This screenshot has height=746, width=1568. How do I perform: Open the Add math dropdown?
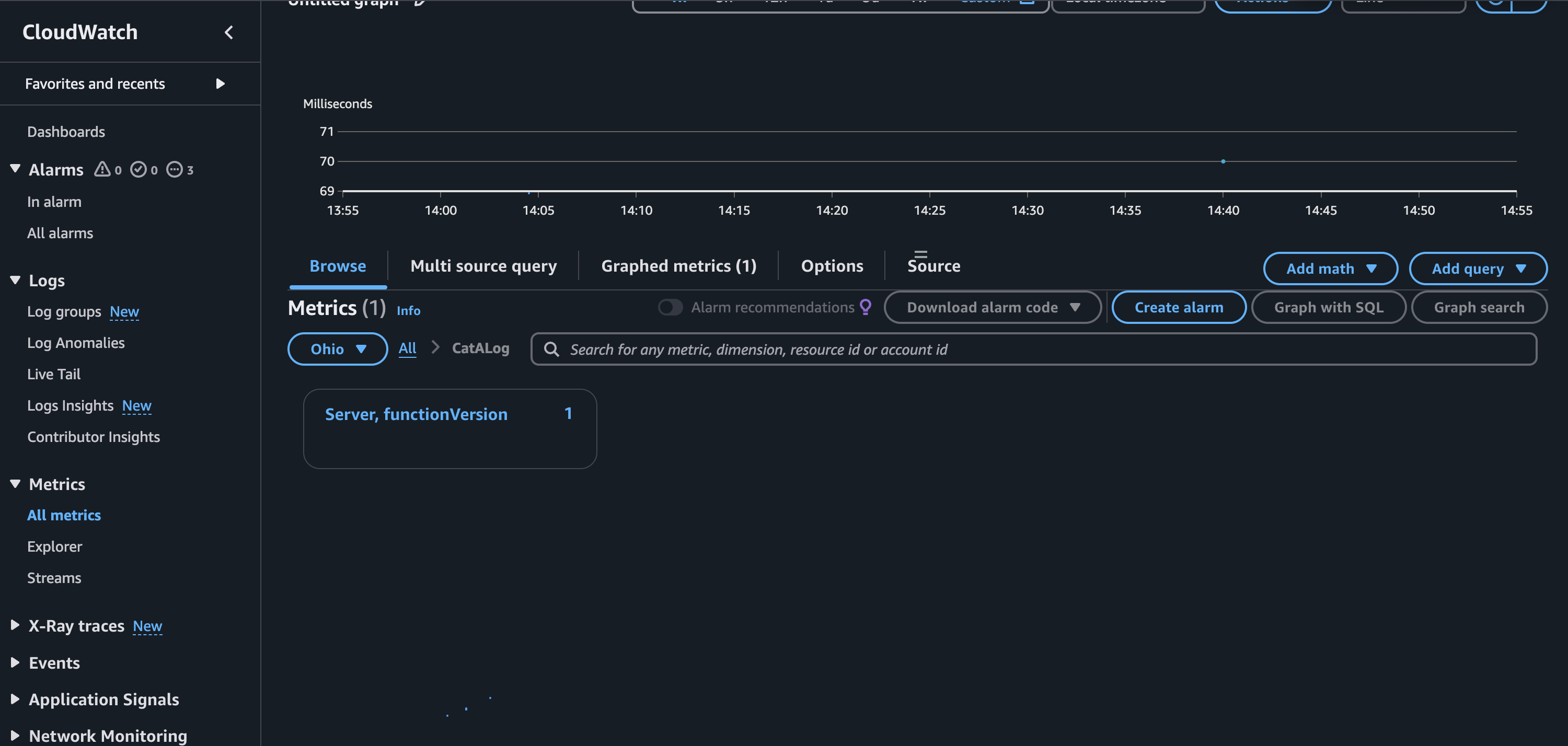click(x=1330, y=269)
